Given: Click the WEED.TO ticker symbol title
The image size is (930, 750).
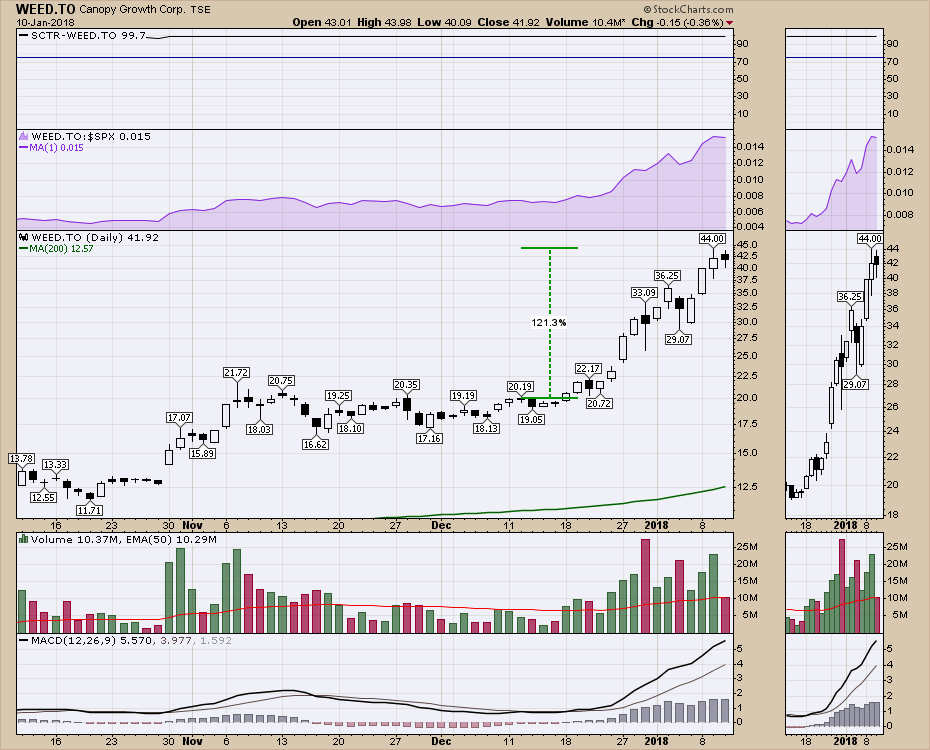Looking at the screenshot, I should click(x=45, y=9).
